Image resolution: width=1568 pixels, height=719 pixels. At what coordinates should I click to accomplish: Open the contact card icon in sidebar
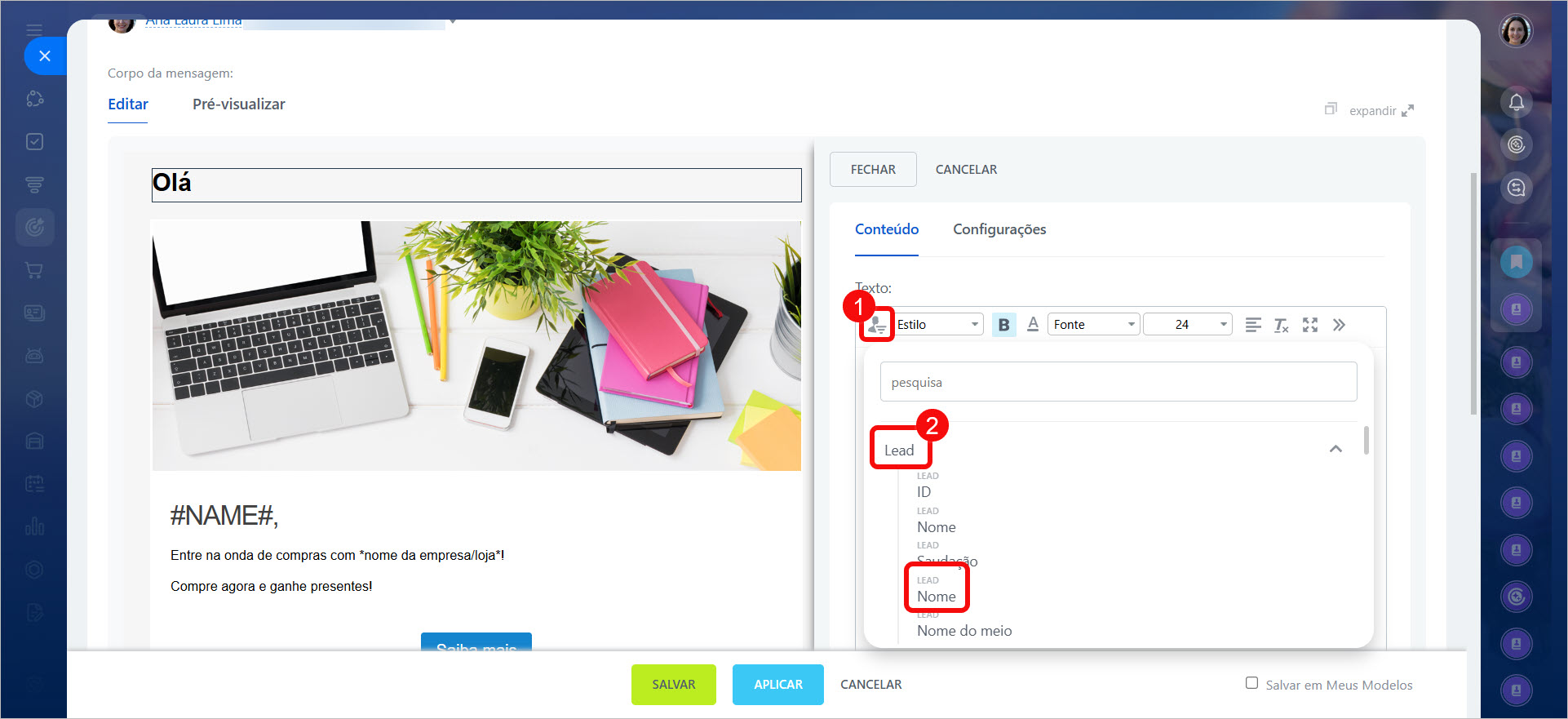[34, 313]
